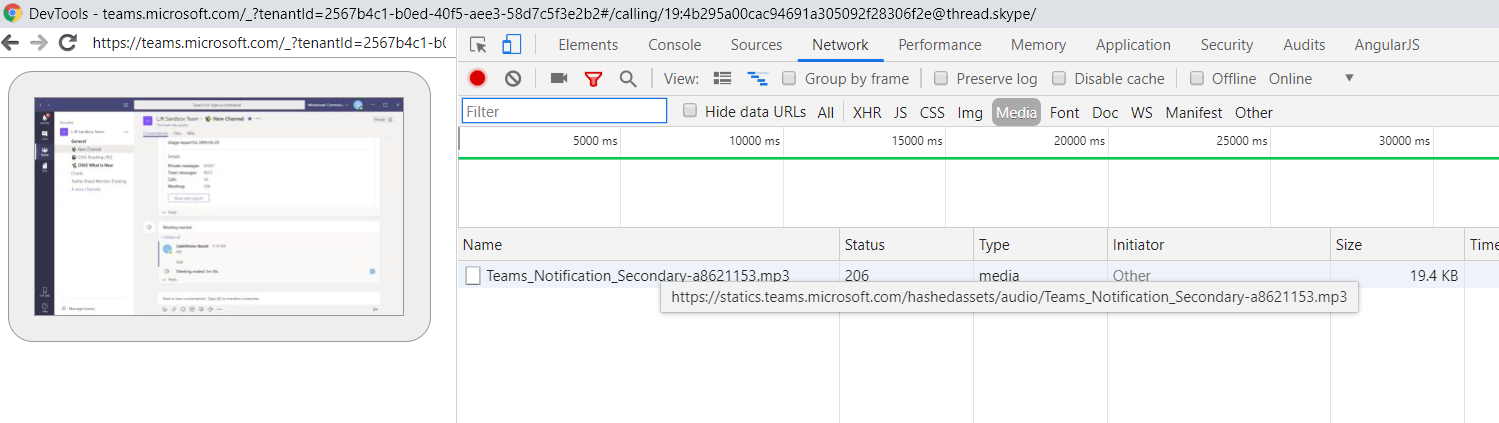1499x423 pixels.
Task: Stop network recording with red button
Action: coord(478,78)
